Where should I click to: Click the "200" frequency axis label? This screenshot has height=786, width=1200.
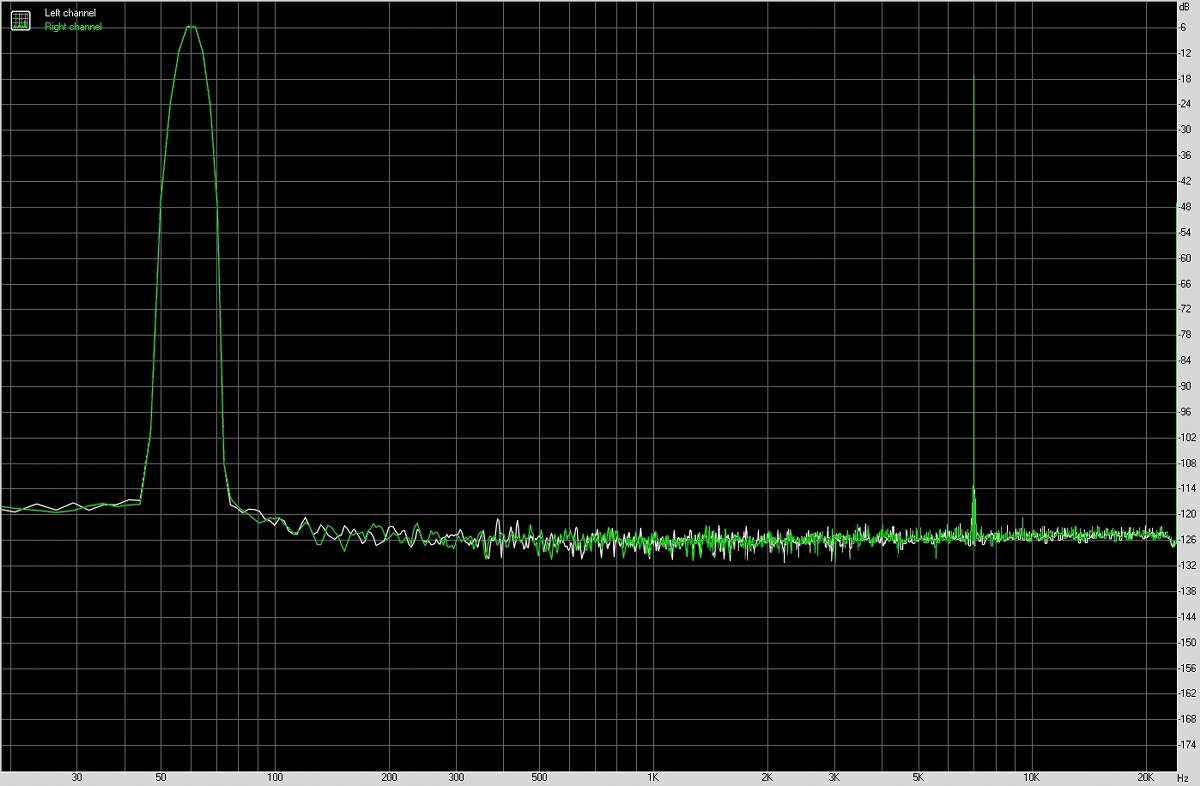pyautogui.click(x=390, y=777)
